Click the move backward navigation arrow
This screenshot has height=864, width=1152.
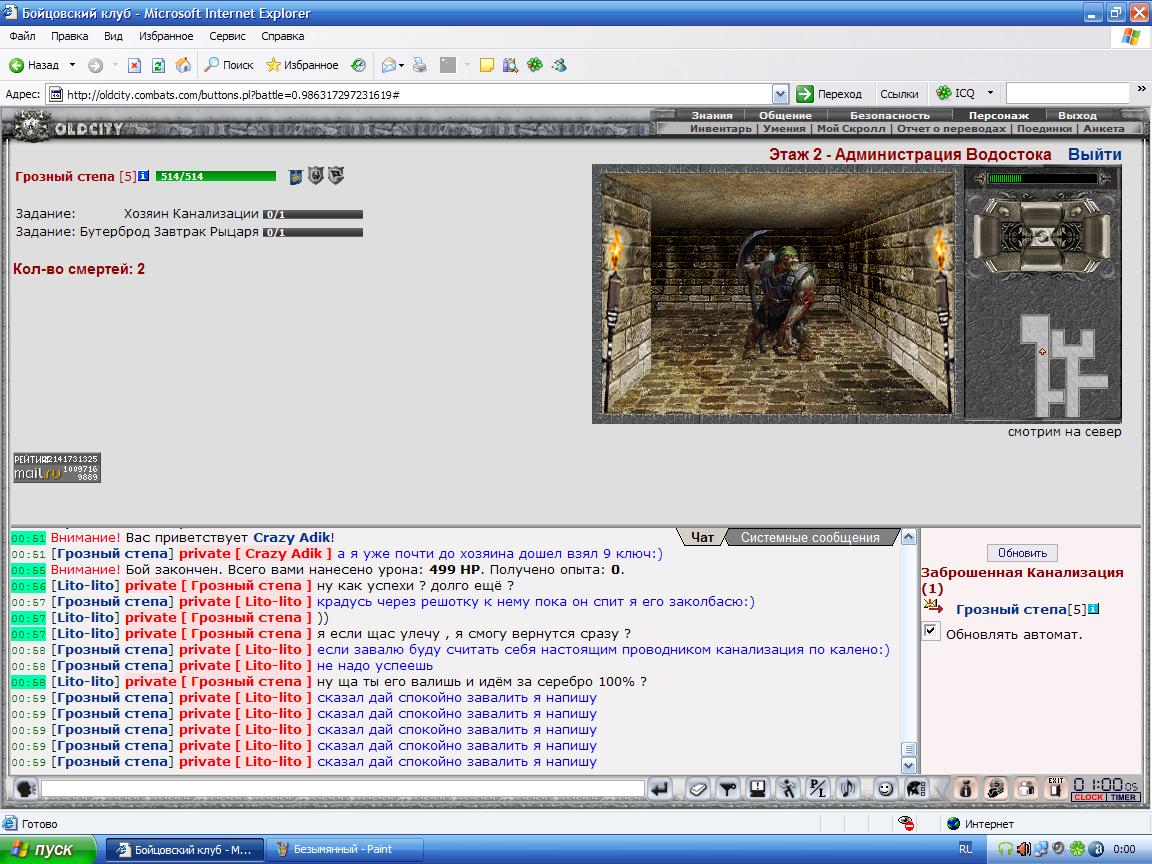pos(1042,258)
